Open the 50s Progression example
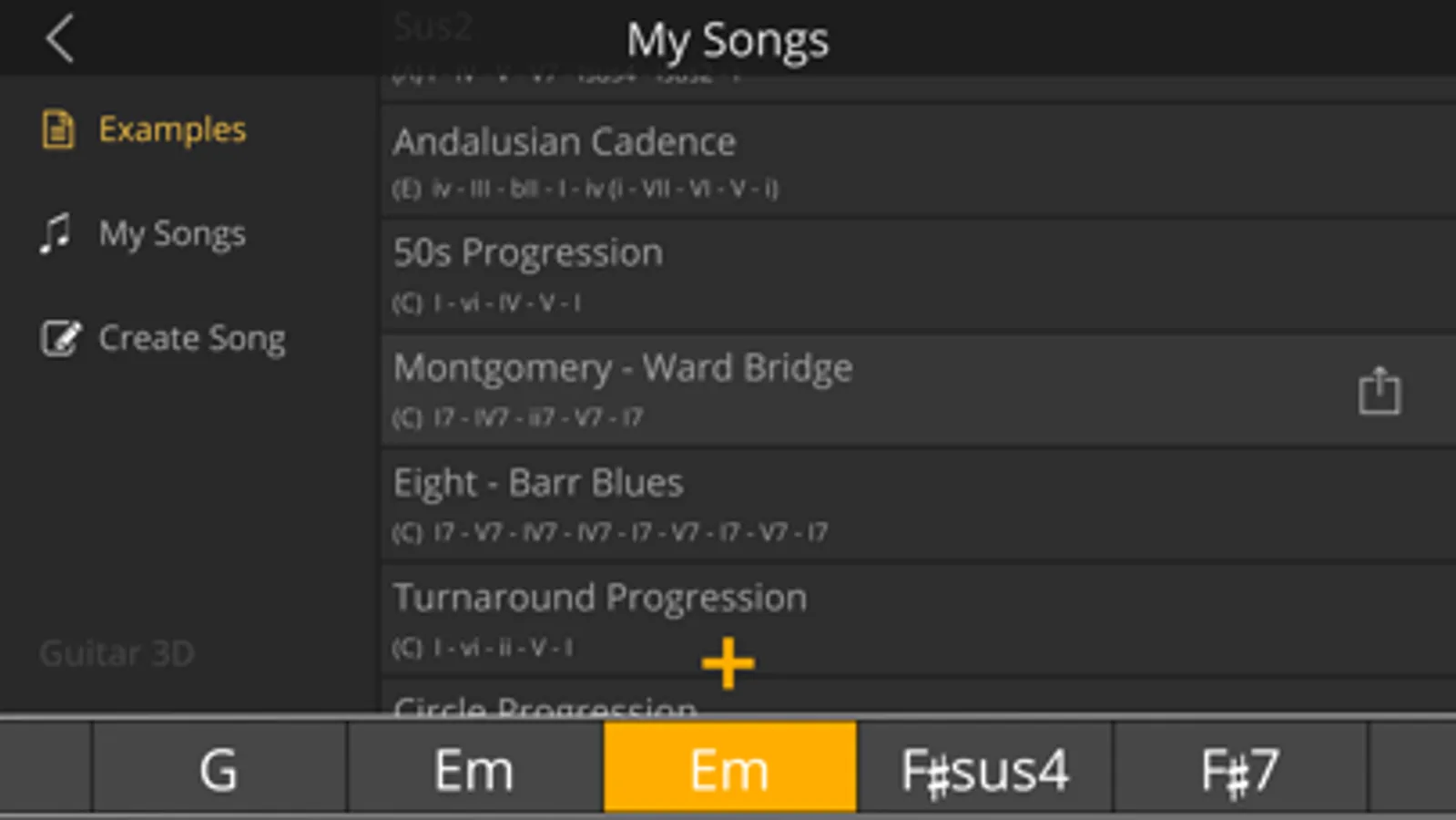This screenshot has height=820, width=1456. (728, 273)
